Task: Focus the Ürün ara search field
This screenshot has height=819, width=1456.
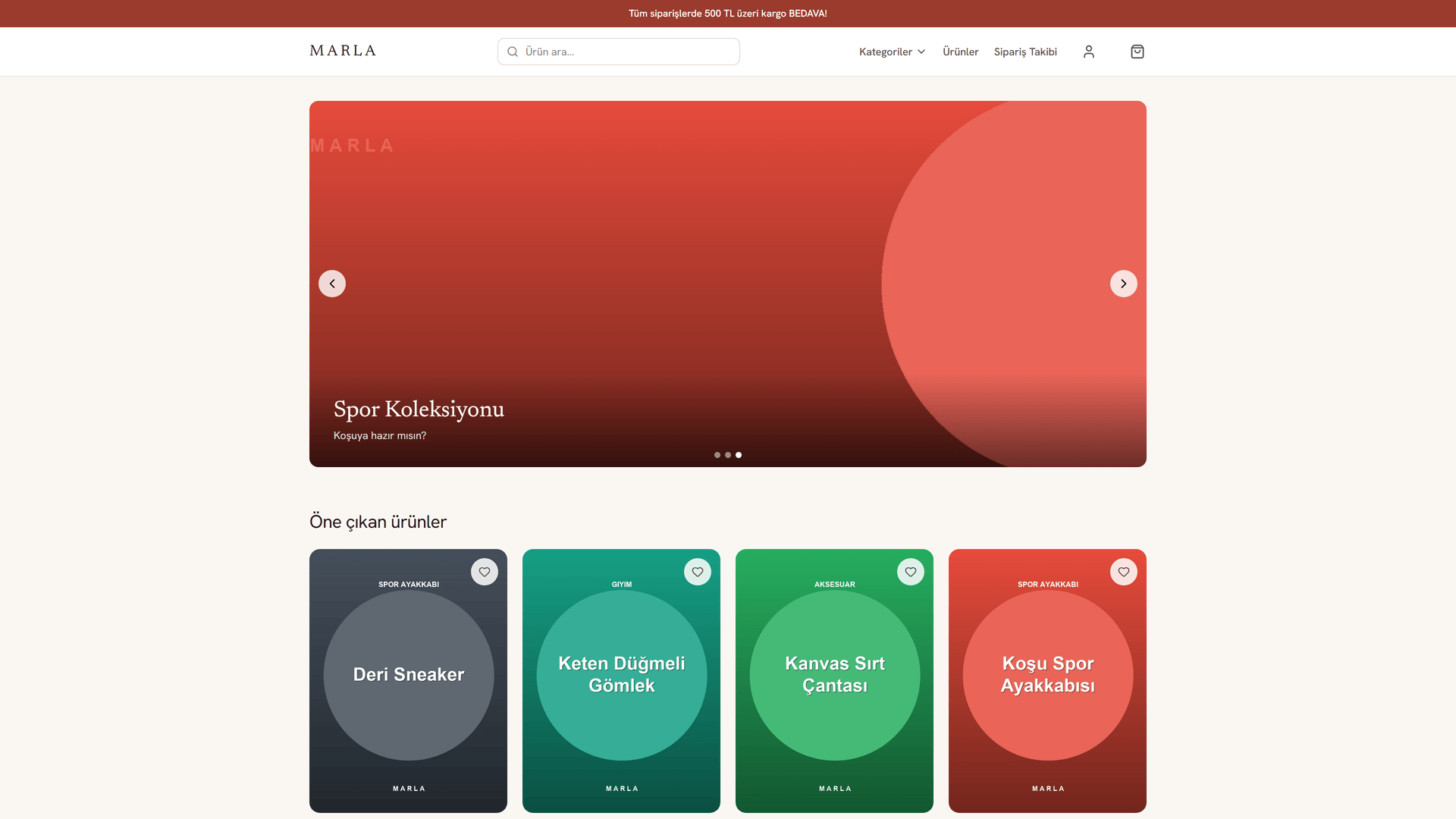Action: point(619,52)
